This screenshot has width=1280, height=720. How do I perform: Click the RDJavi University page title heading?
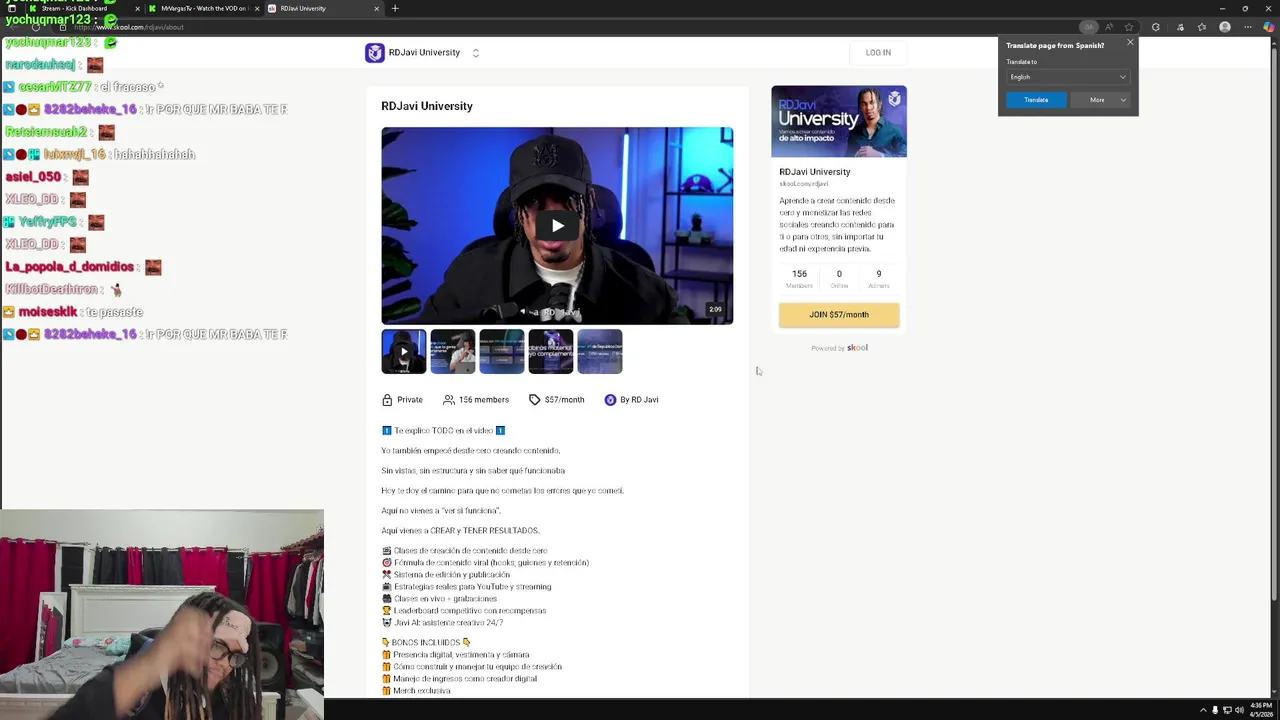(x=427, y=106)
